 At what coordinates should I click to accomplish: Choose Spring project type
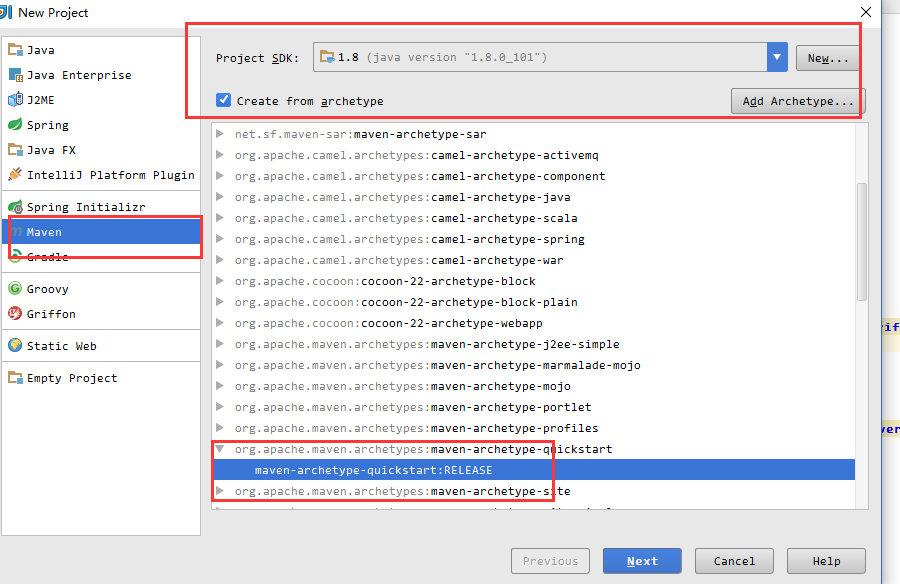pos(101,125)
